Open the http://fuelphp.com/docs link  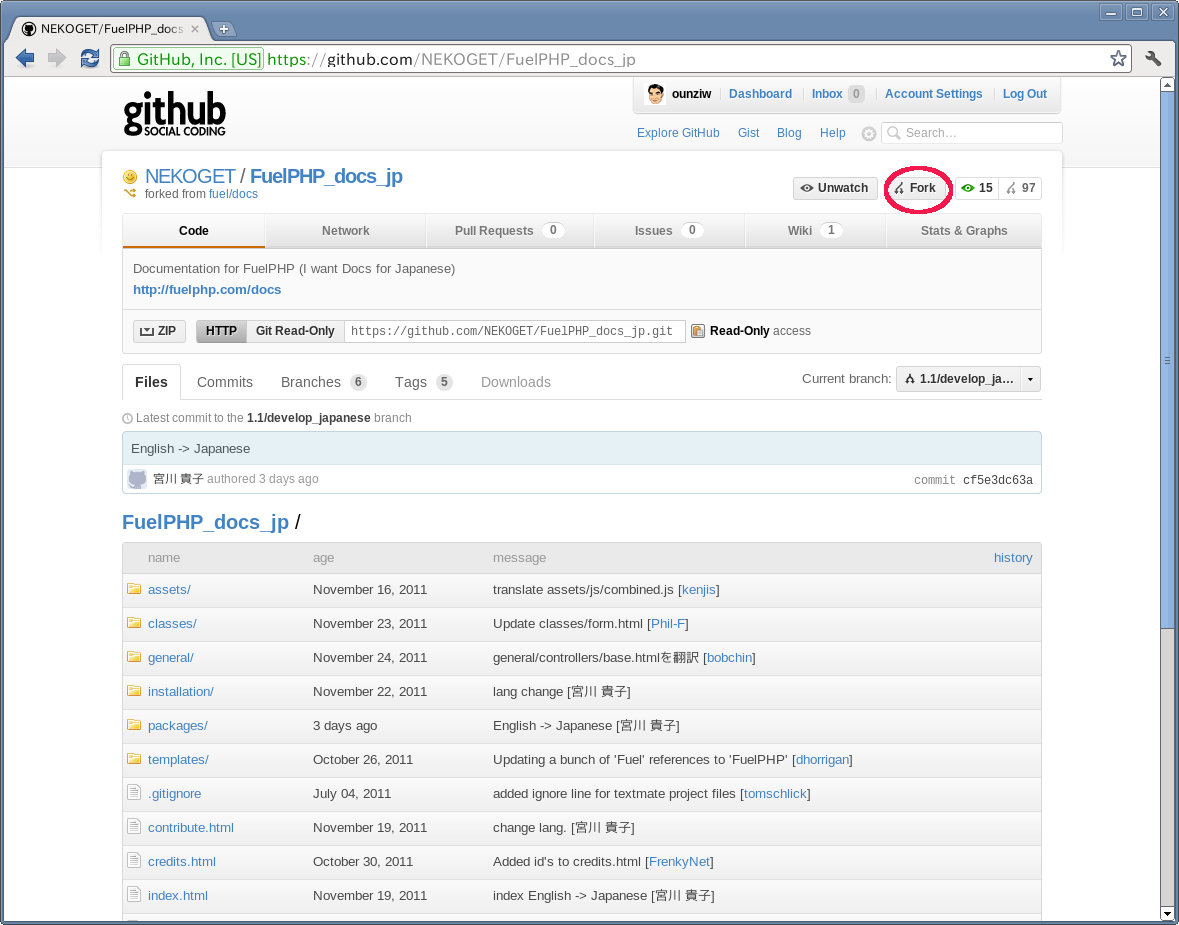(x=207, y=290)
